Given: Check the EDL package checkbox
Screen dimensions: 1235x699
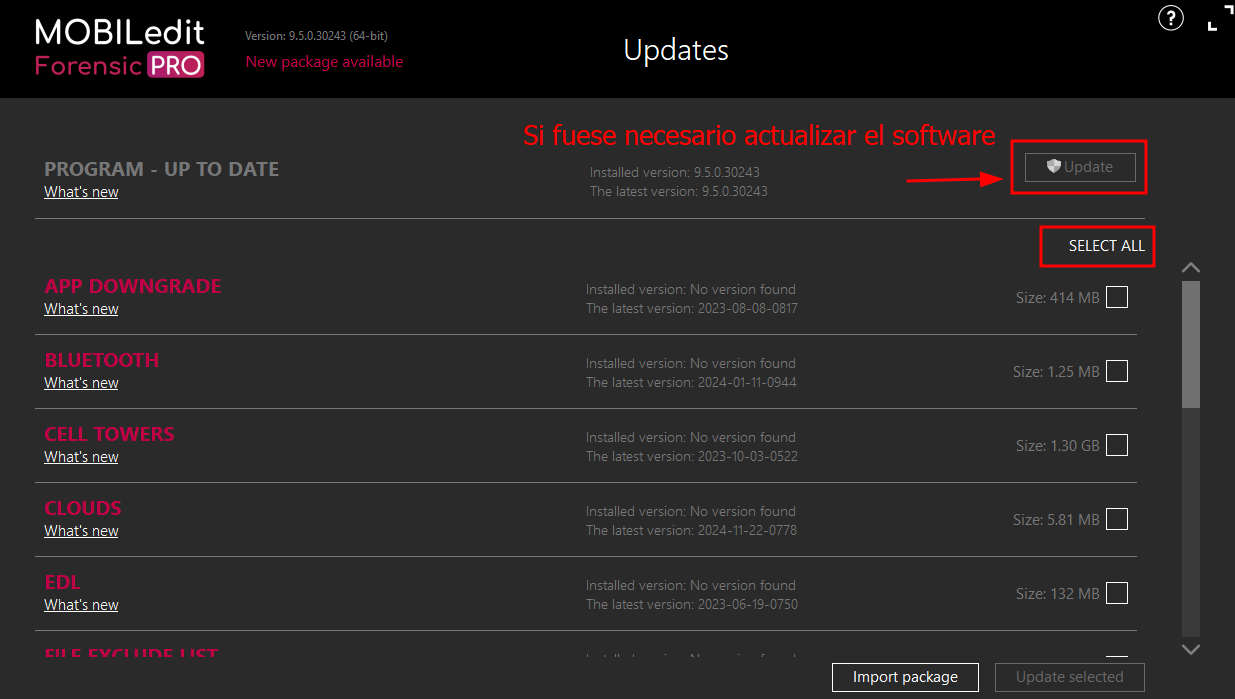Looking at the screenshot, I should 1117,593.
